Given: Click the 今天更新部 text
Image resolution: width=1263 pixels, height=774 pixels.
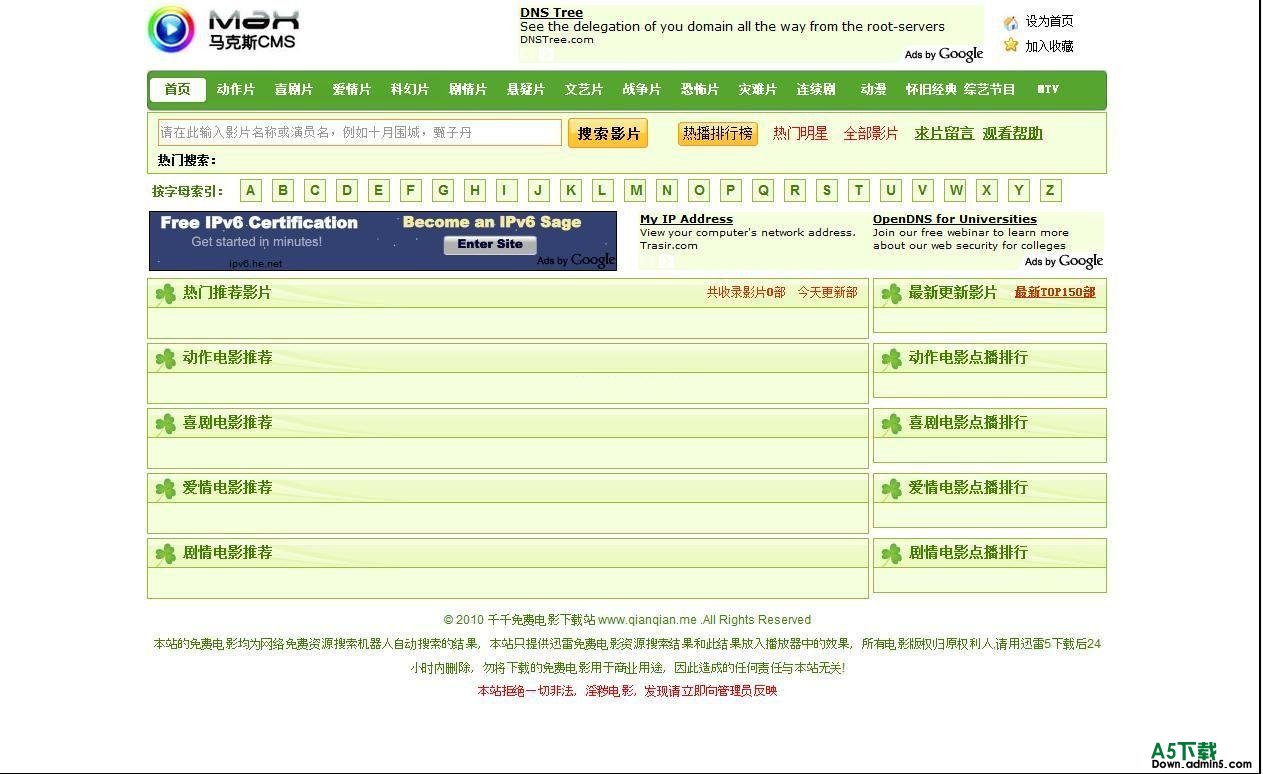Looking at the screenshot, I should 827,293.
